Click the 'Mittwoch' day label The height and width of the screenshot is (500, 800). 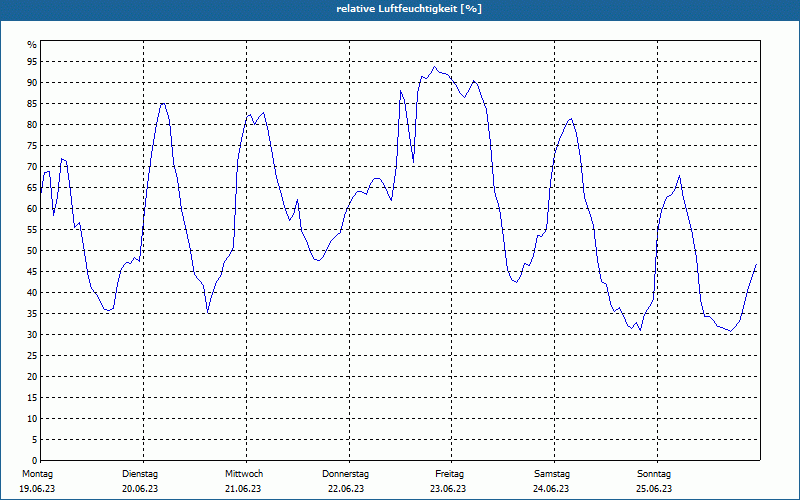(x=244, y=474)
